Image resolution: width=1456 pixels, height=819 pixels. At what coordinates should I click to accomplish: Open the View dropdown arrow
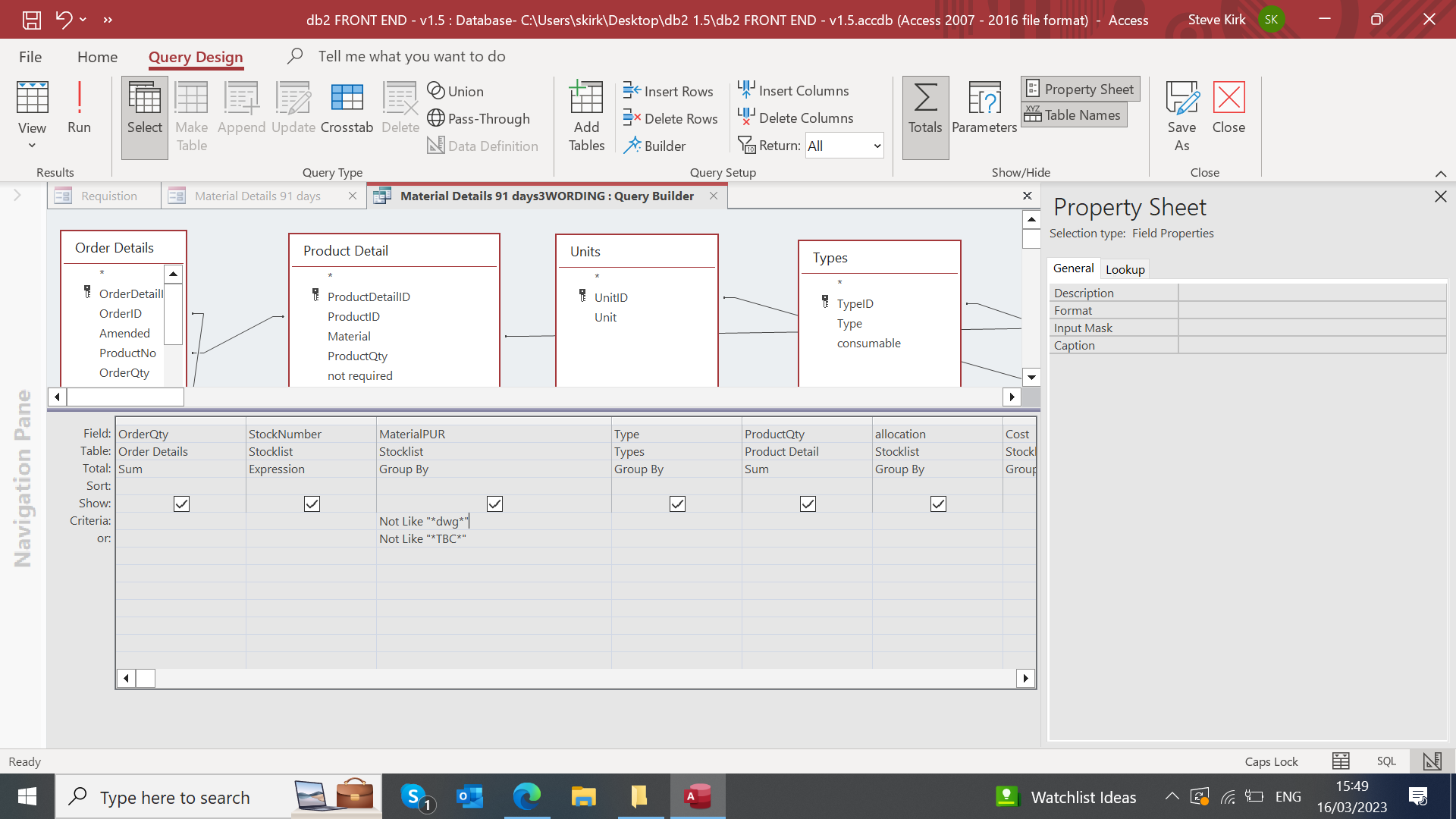tap(32, 146)
